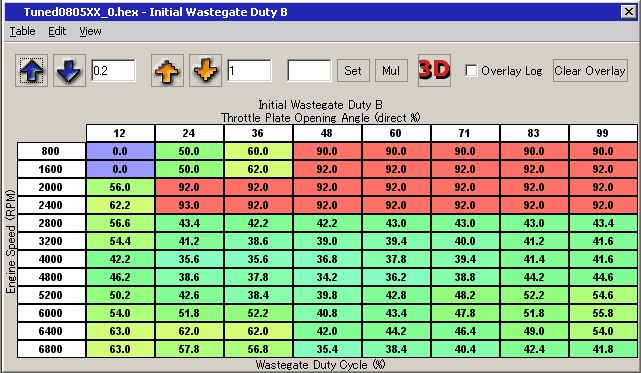The height and width of the screenshot is (373, 641).
Task: Click the Clear Overlay button
Action: (x=590, y=71)
